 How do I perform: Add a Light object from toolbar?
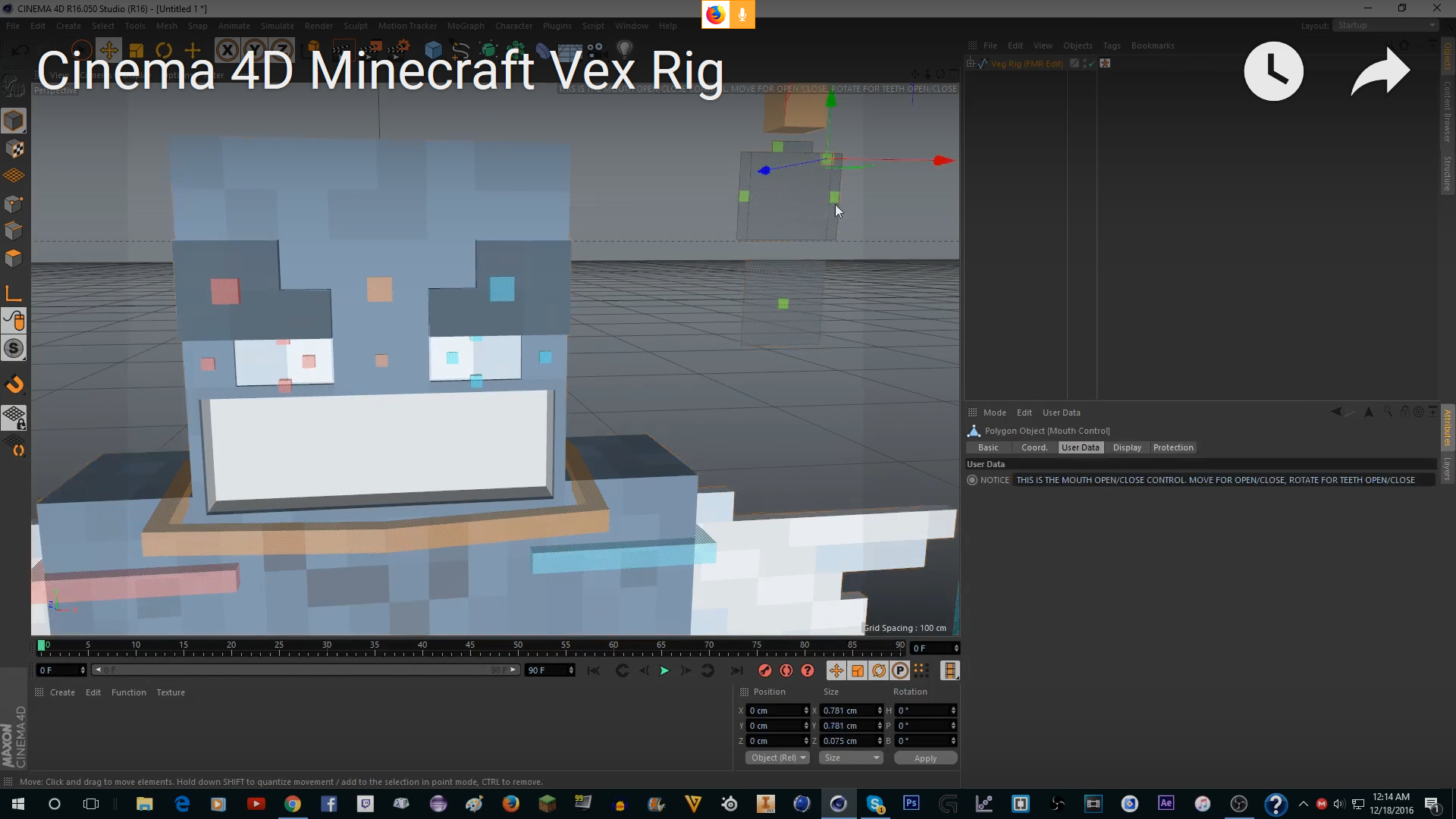point(625,50)
